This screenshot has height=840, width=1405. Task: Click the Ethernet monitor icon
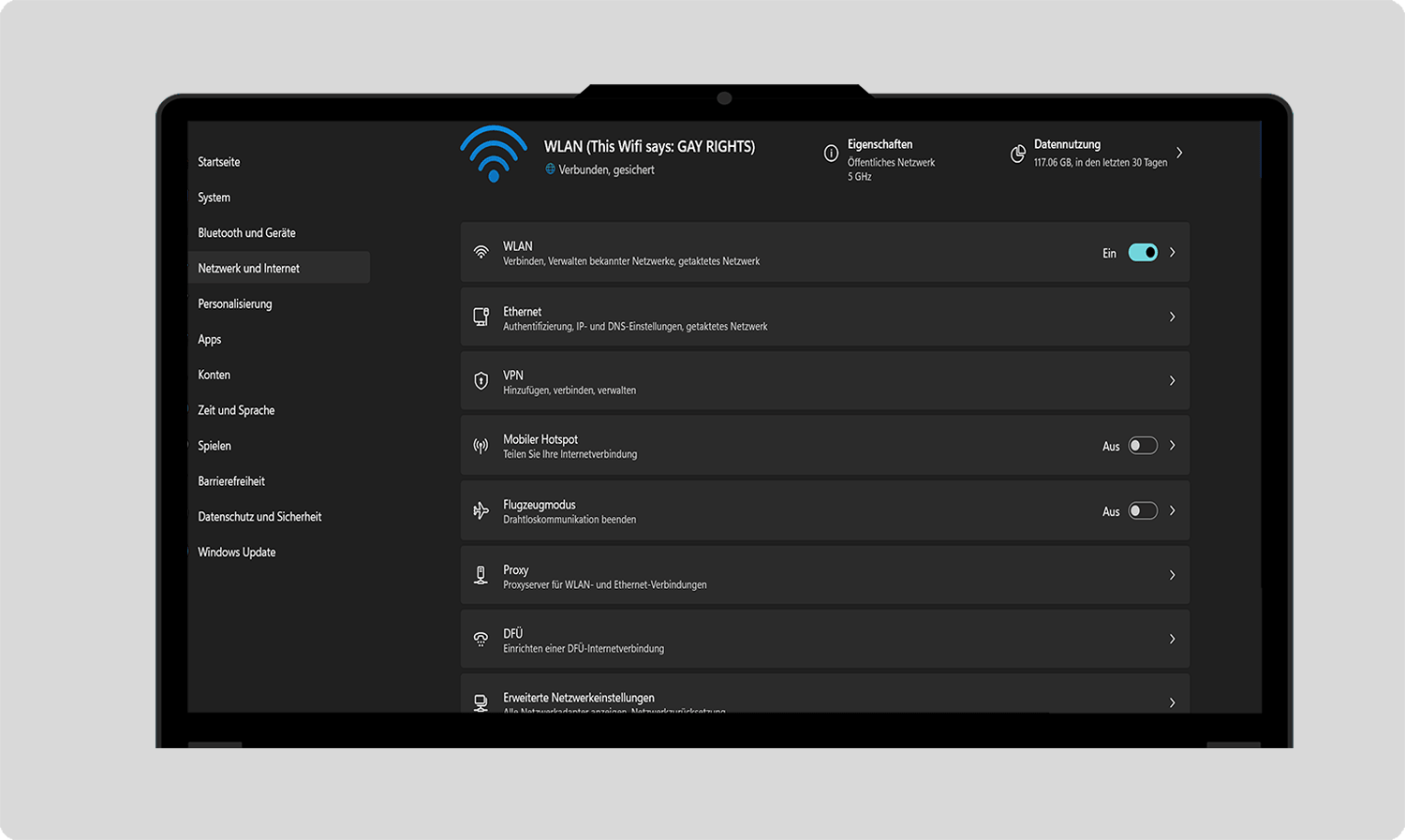click(481, 317)
